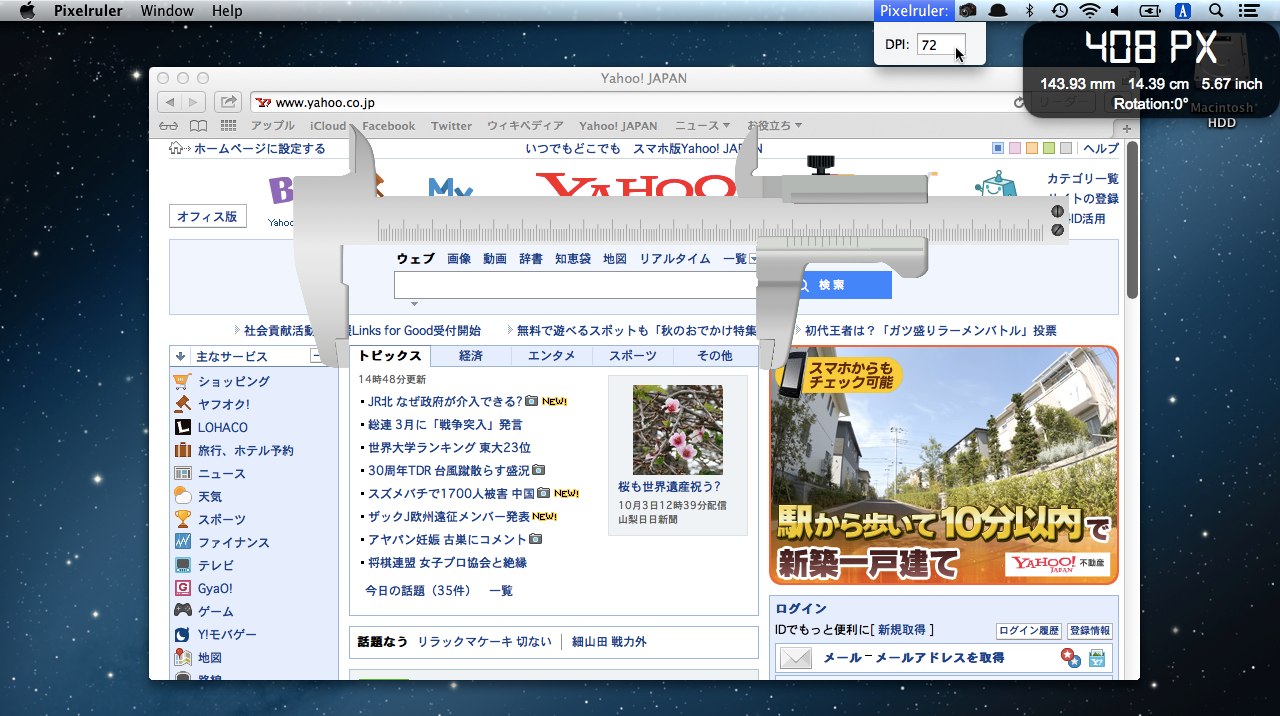Click the Yahoo search text box
The image size is (1280, 716).
(x=575, y=285)
